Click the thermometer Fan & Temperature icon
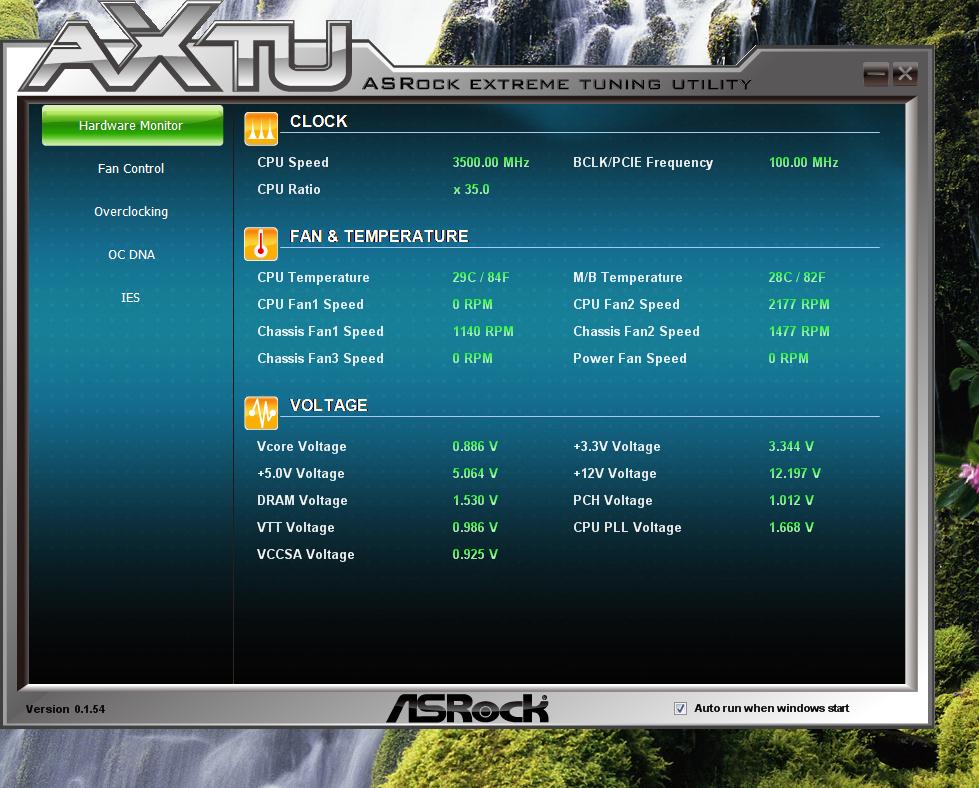Viewport: 979px width, 788px height. [x=261, y=244]
